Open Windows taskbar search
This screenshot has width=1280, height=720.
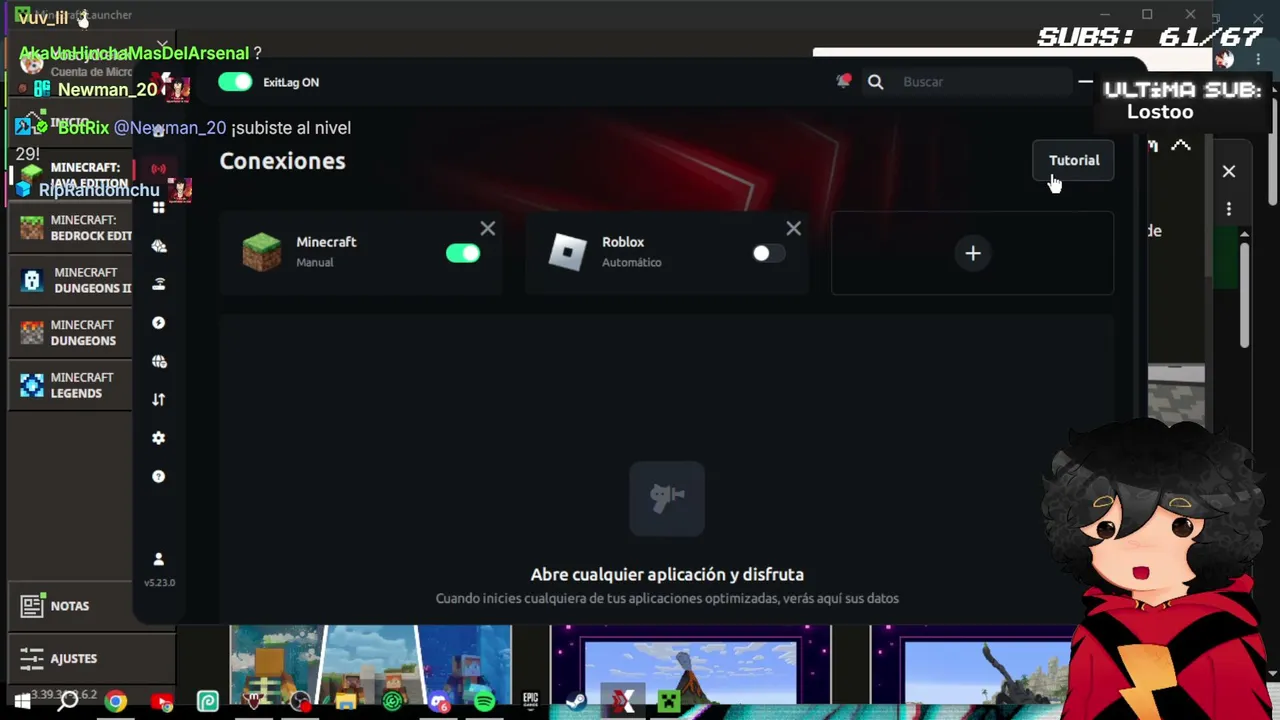coord(68,702)
